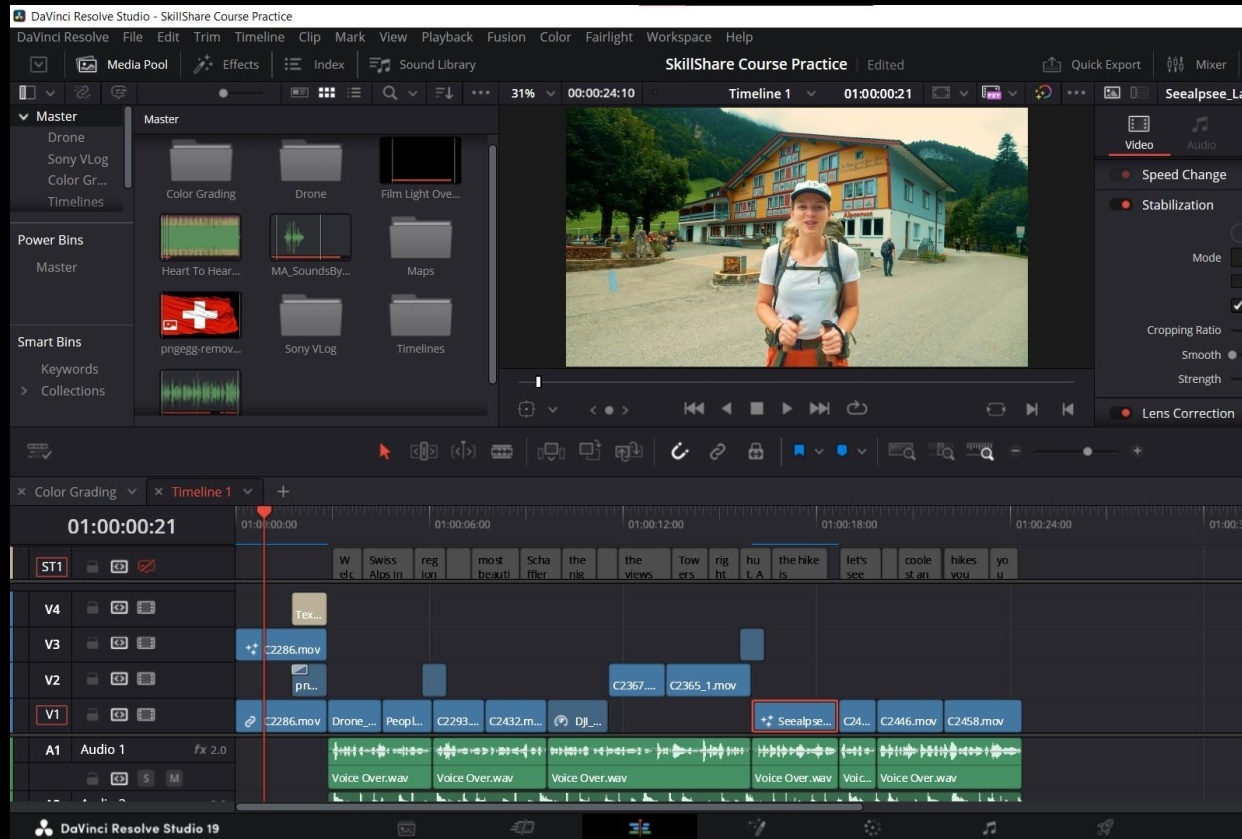
Task: Click Full Extent Zoom icon
Action: click(902, 452)
